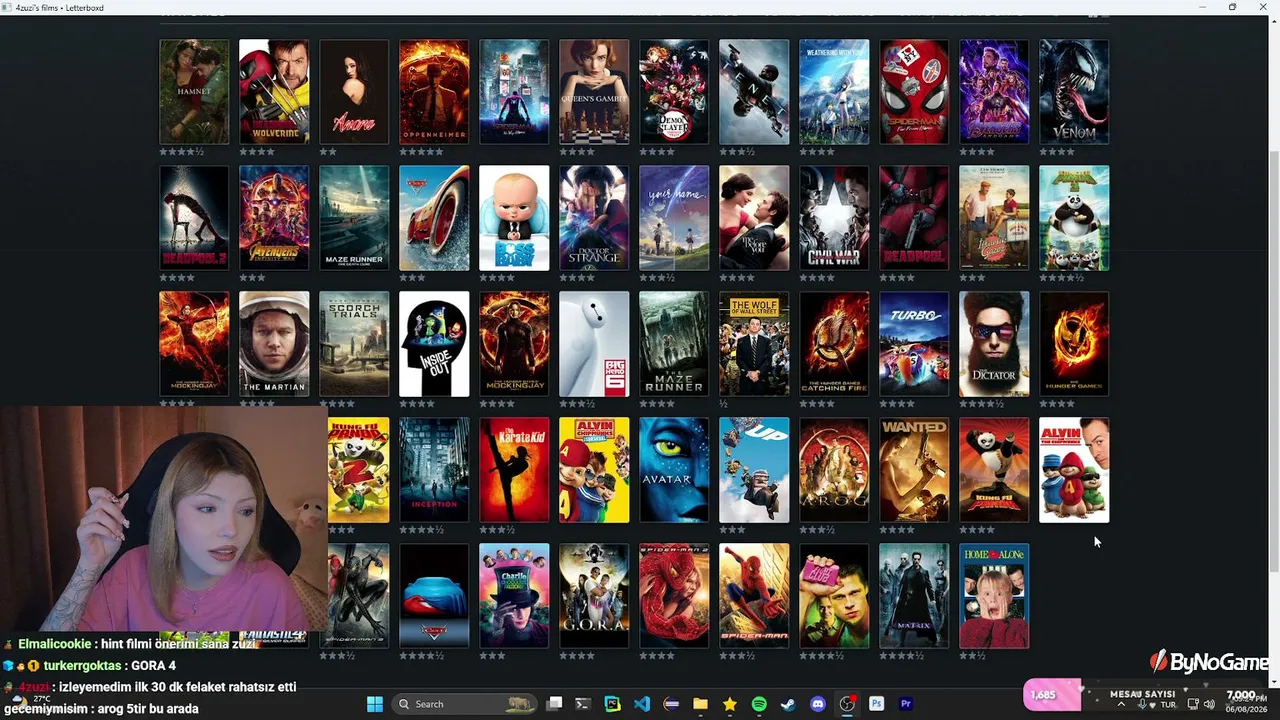Open The Karate Kid poster
This screenshot has height=720, width=1280.
pyautogui.click(x=514, y=470)
